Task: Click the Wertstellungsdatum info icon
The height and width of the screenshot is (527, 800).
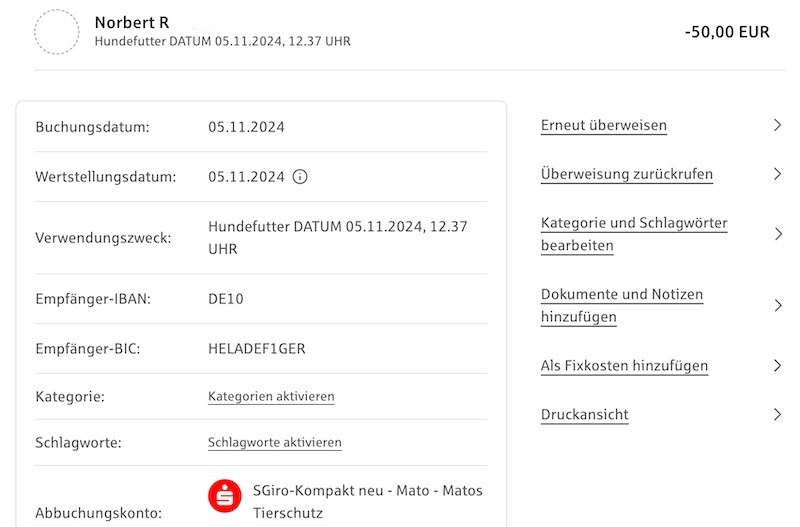Action: pos(299,177)
